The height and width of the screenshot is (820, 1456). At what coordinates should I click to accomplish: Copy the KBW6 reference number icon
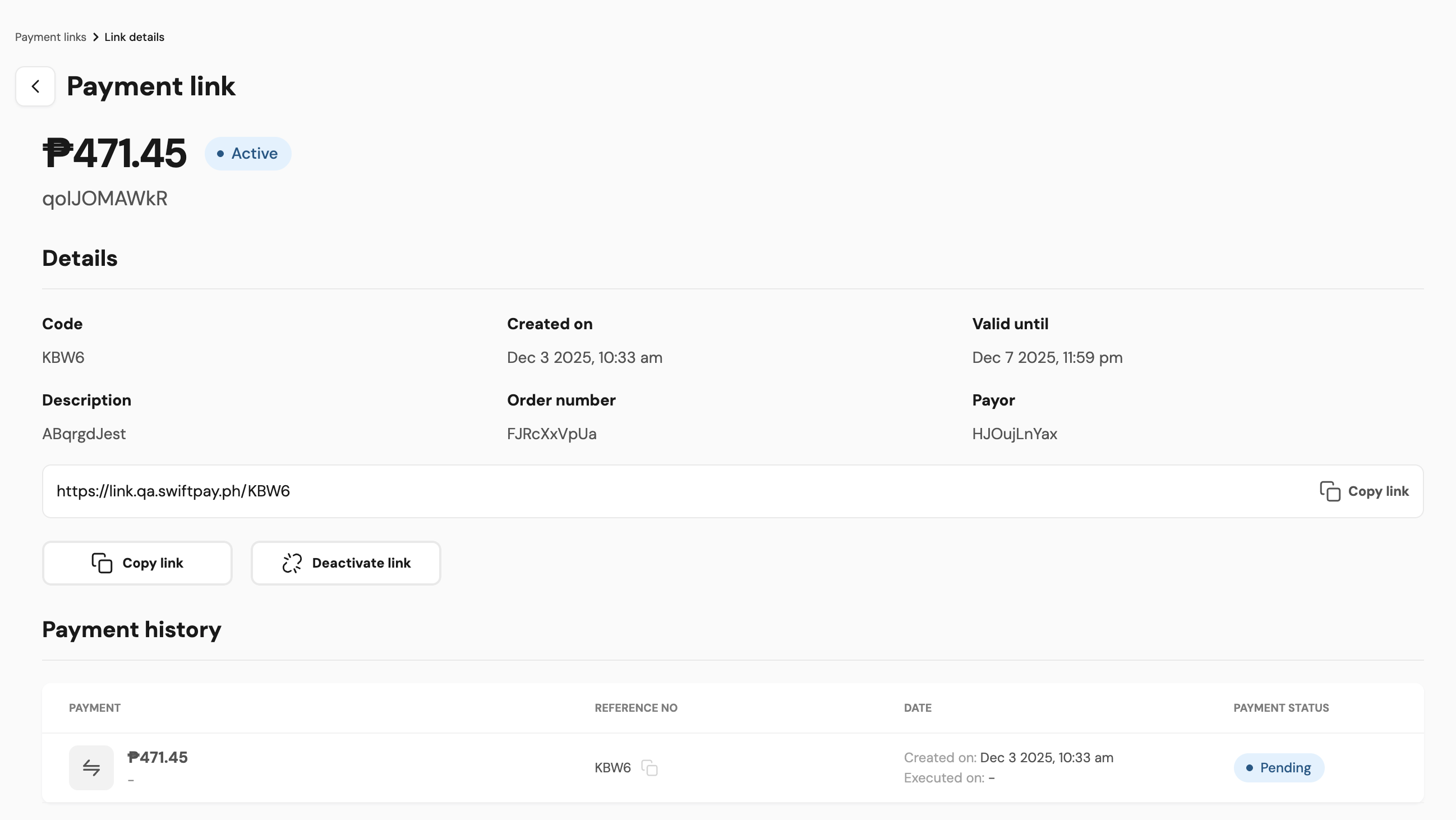point(649,767)
